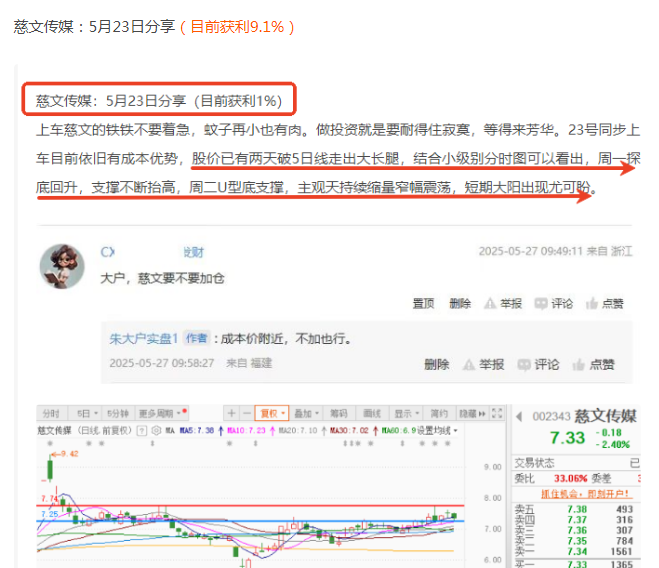This screenshot has height=568, width=659.
Task: Open moving average settings gear icon
Action: [156, 431]
